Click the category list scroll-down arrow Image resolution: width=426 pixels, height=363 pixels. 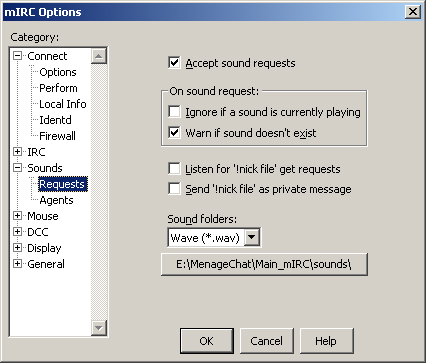[98, 327]
